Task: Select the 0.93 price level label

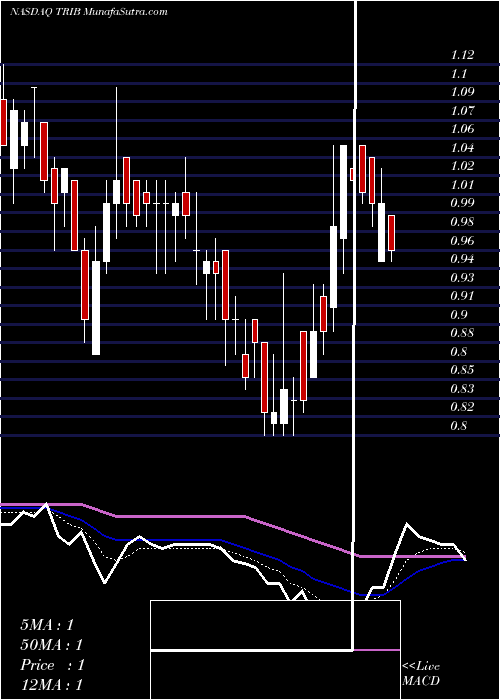Action: pyautogui.click(x=462, y=278)
